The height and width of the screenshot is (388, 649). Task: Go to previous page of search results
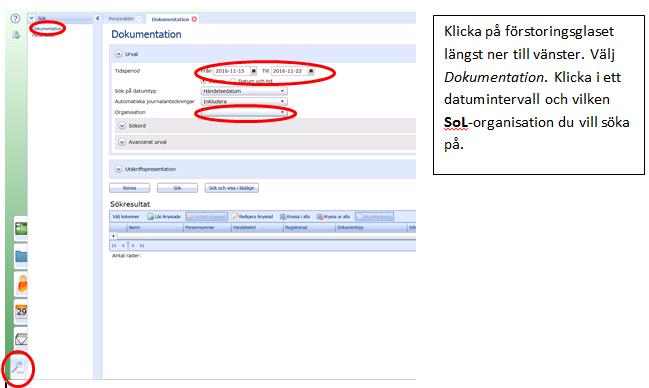123,246
